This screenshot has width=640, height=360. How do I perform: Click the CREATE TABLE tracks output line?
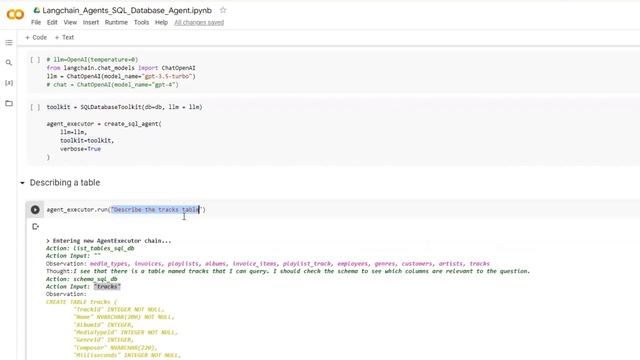coord(81,302)
